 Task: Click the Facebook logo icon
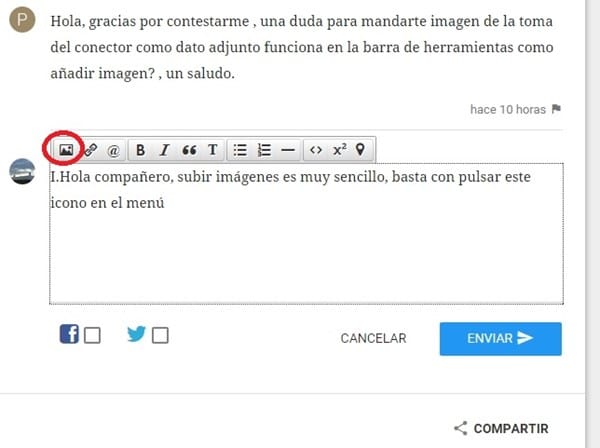tap(69, 334)
